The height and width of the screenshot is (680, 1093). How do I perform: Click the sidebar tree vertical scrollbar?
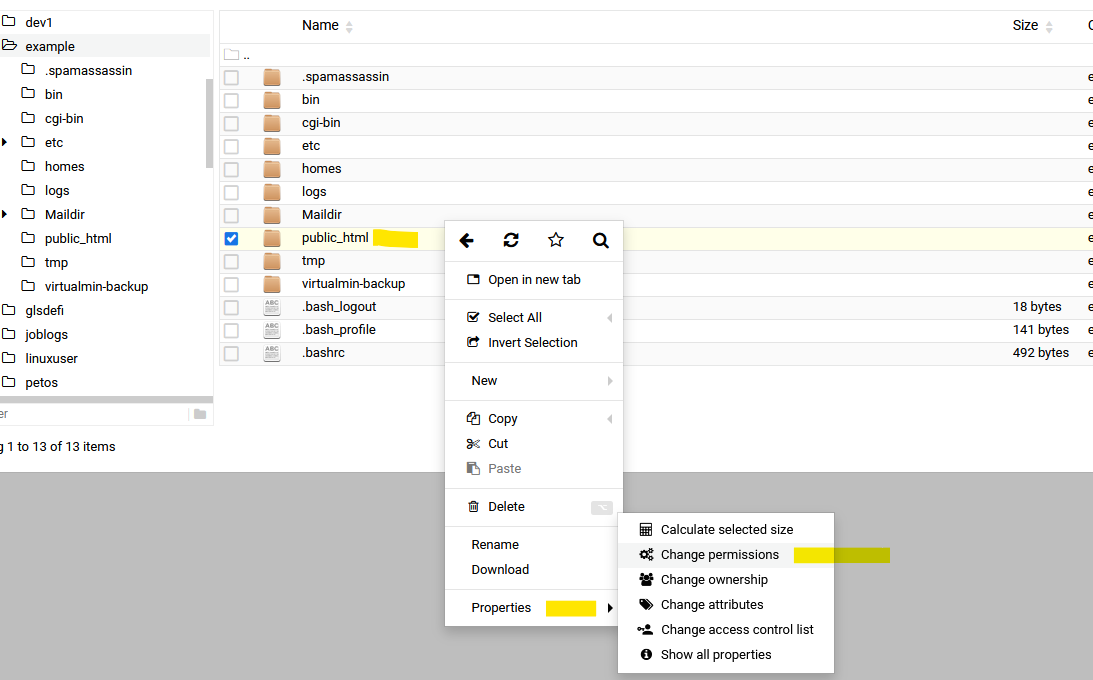point(209,123)
